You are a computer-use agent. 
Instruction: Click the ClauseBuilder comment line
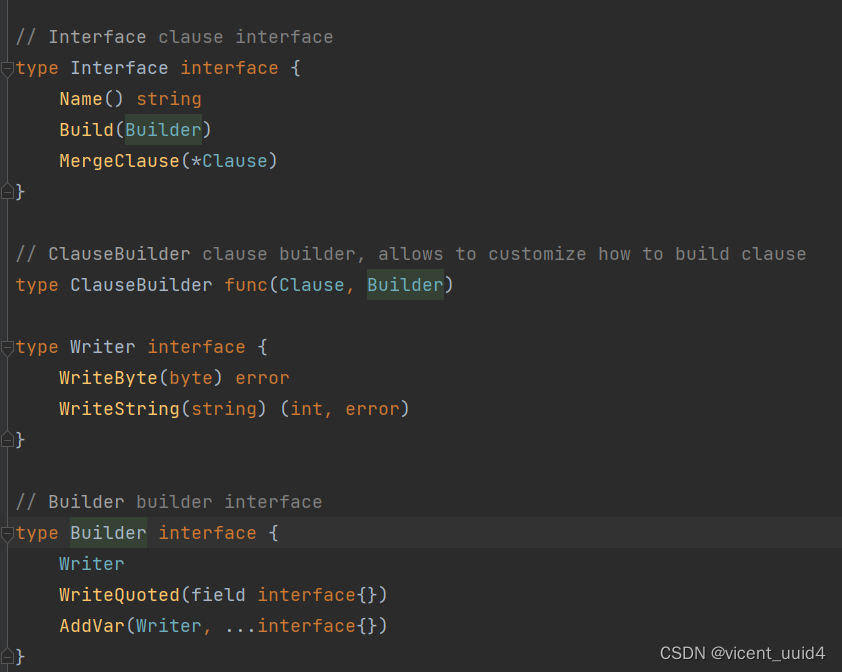(411, 254)
